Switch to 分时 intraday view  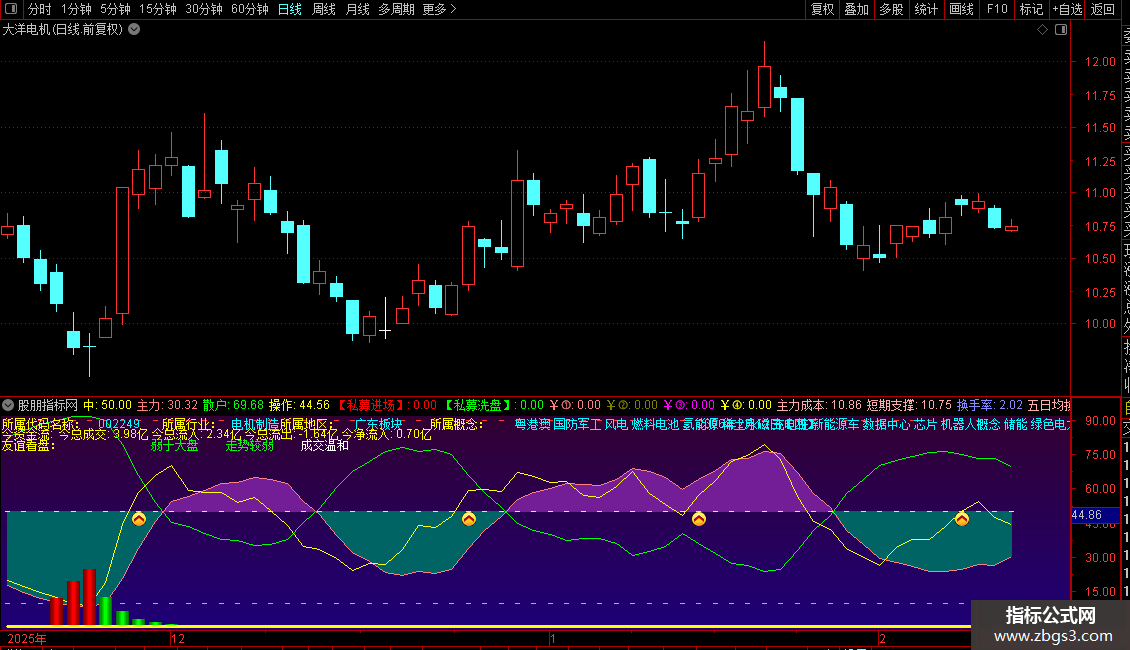tap(40, 9)
